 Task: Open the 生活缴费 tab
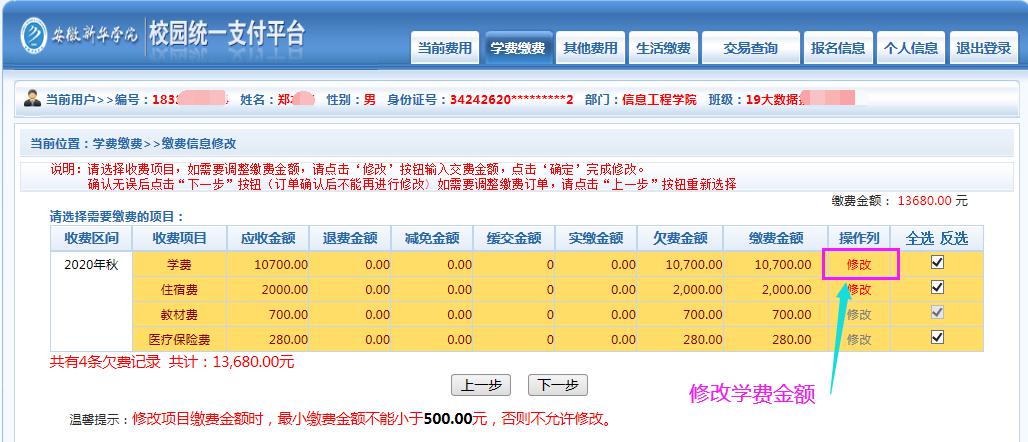click(662, 48)
